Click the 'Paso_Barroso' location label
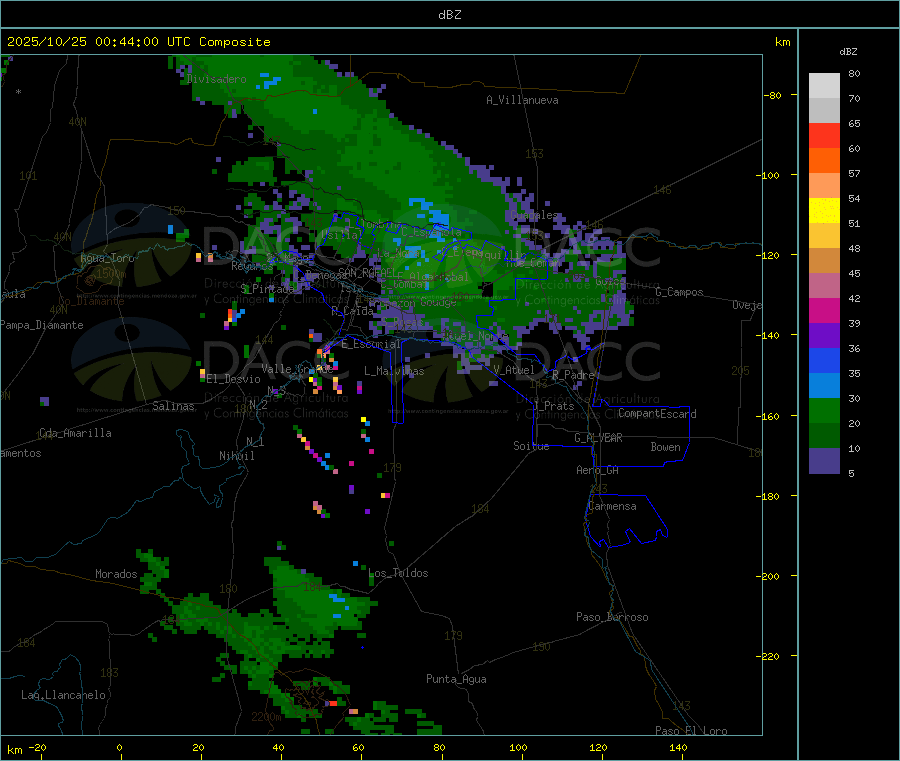 612,617
